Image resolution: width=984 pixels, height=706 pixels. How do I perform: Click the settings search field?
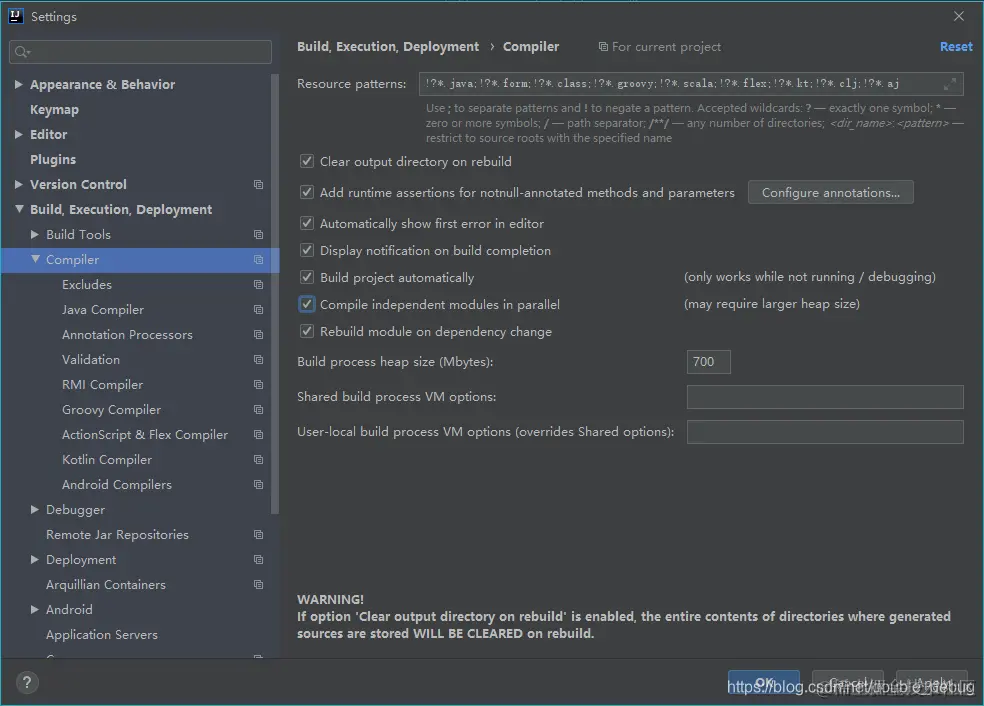141,52
